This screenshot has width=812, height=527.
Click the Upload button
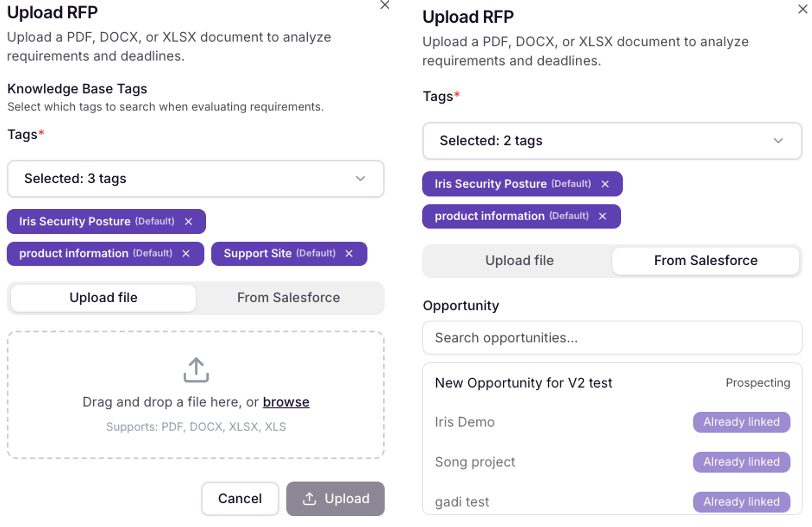coord(336,499)
